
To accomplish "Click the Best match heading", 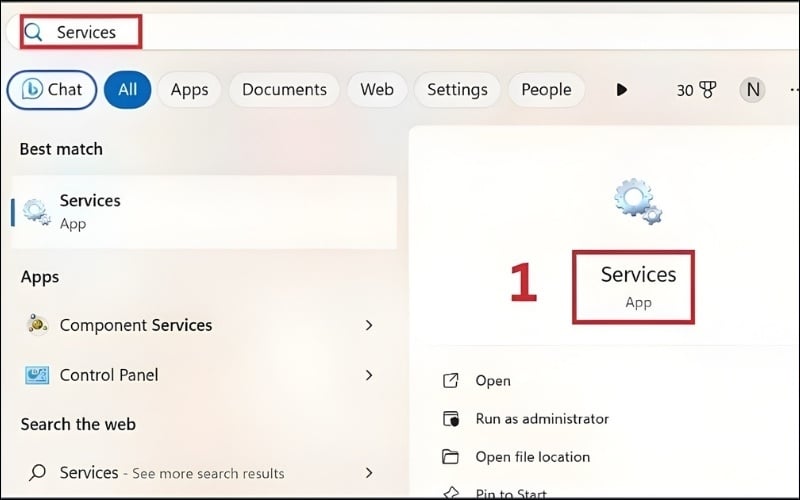I will point(61,149).
